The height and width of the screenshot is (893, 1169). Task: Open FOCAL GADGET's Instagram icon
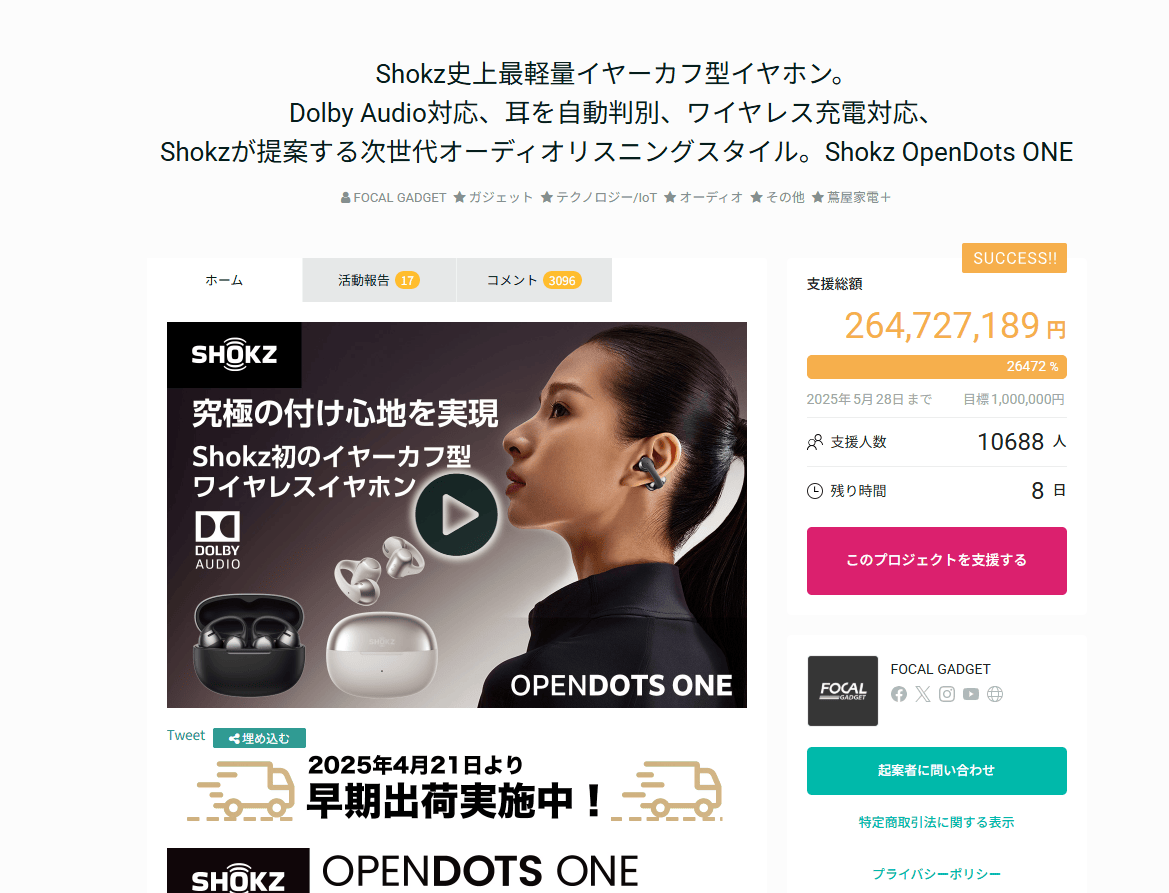tap(947, 694)
